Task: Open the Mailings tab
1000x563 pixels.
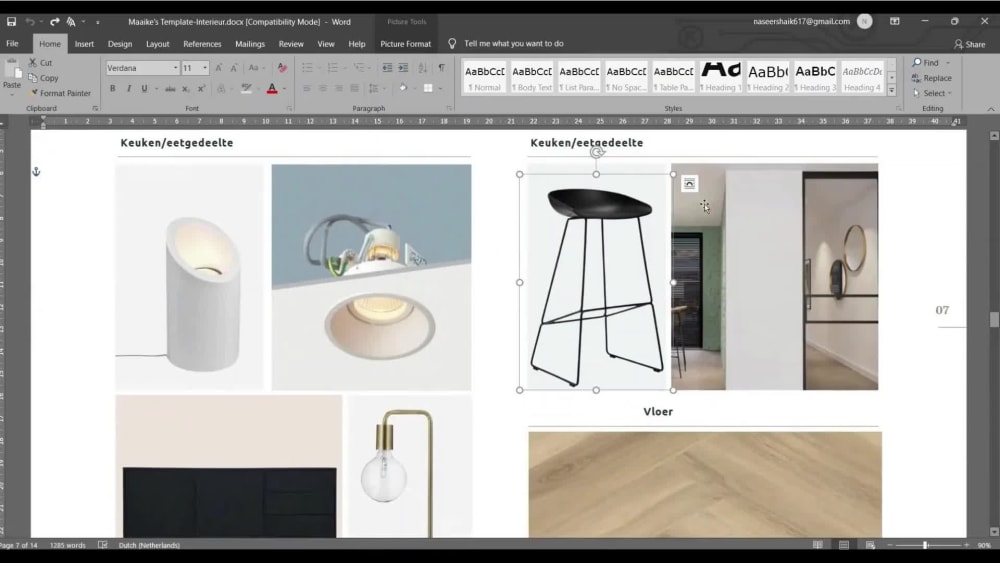Action: pos(250,44)
